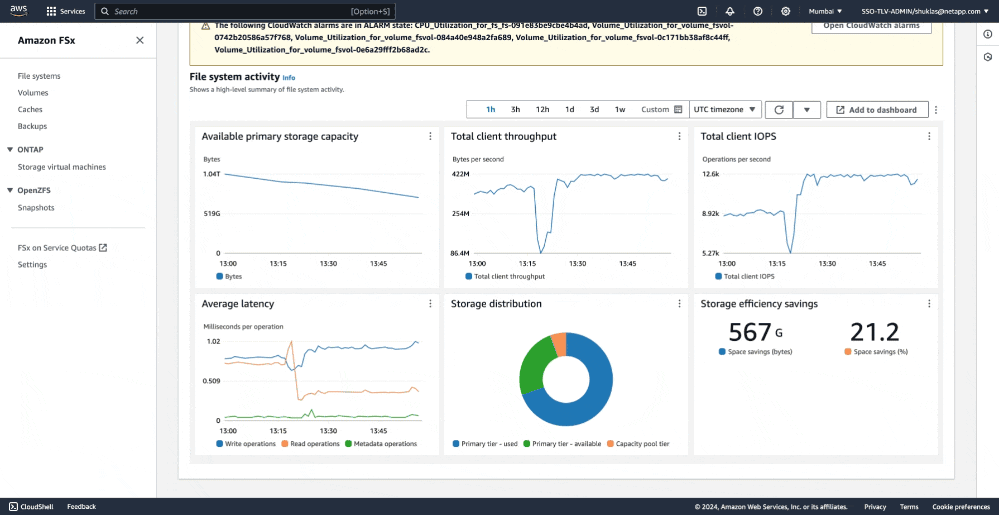Open Backups in the sidebar
Screen dimensions: 999x515
click(x=32, y=126)
